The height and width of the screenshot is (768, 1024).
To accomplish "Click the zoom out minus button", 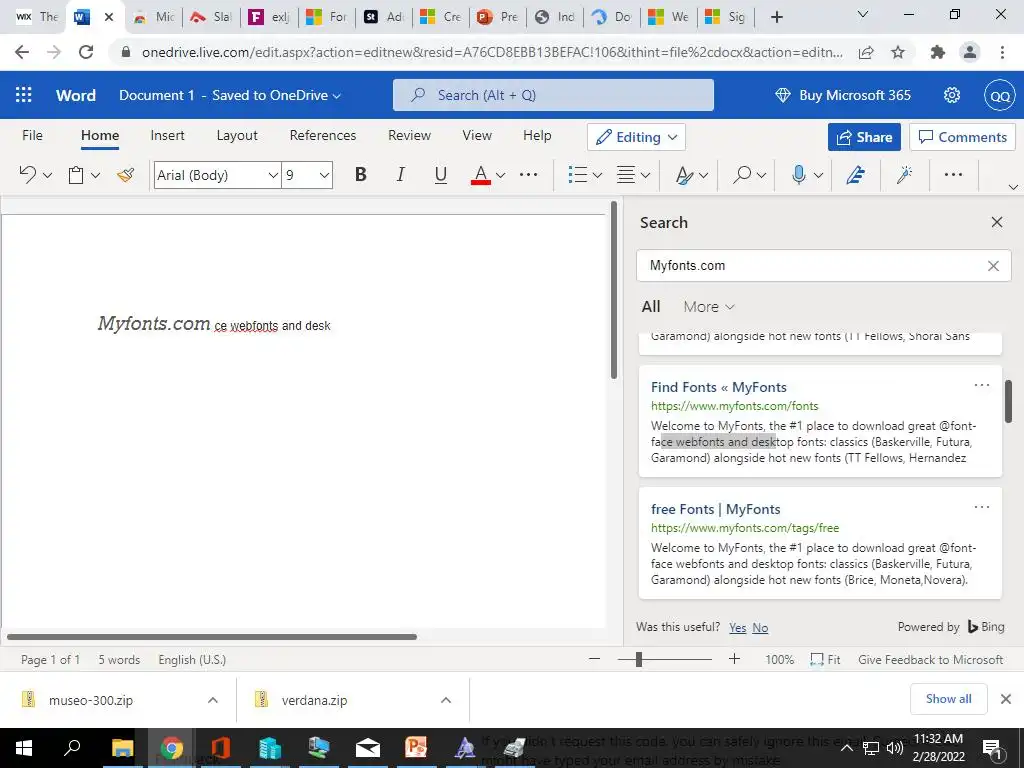I will click(594, 659).
